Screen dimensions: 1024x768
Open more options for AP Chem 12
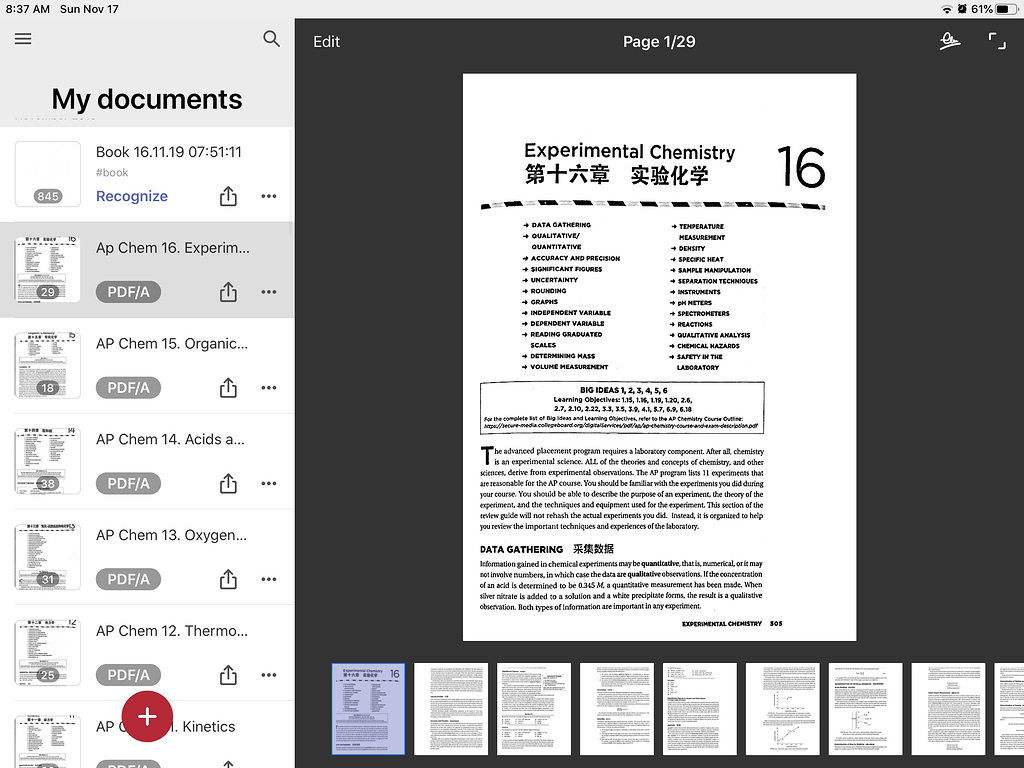[268, 675]
